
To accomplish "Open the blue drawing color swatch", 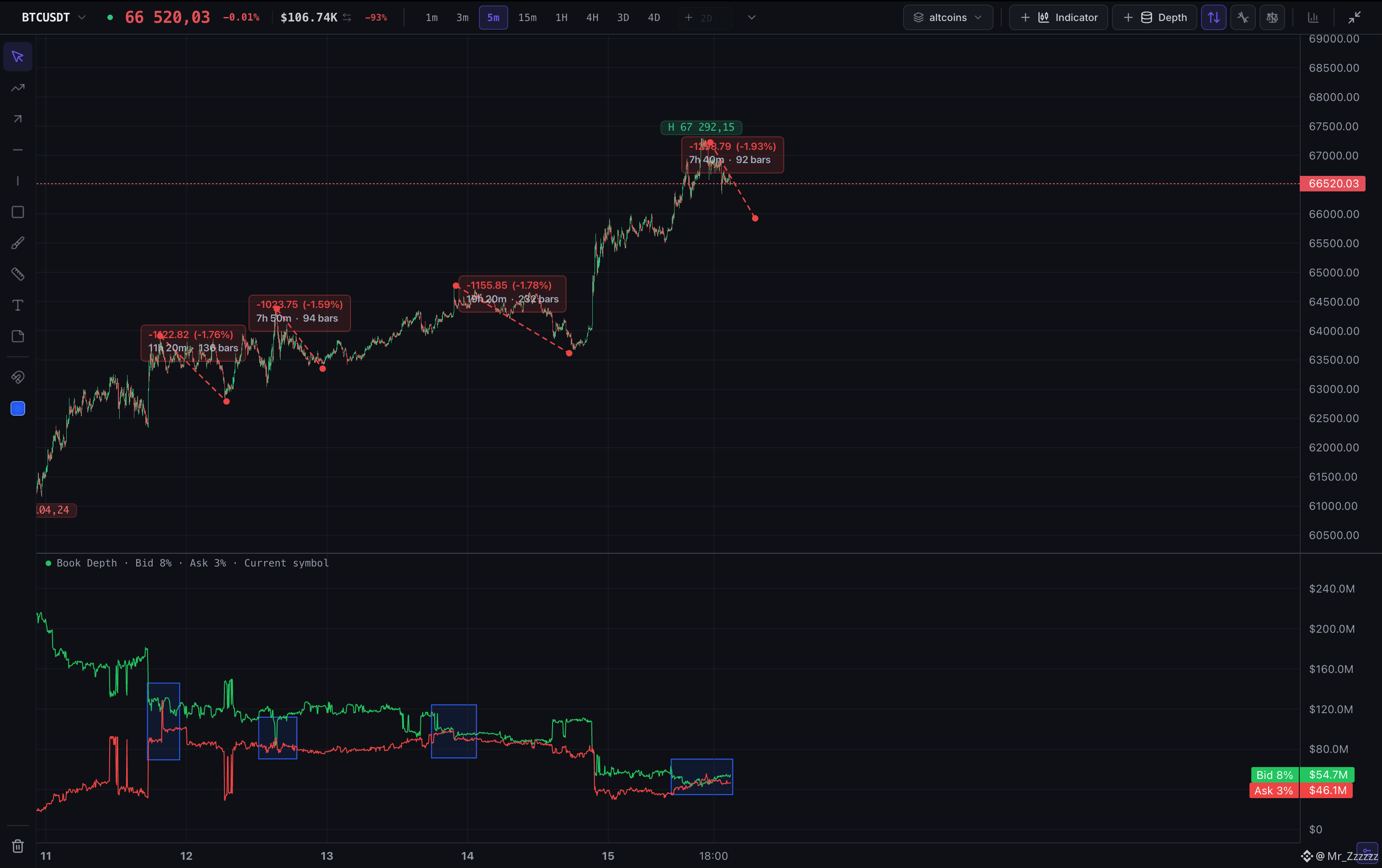I will [x=18, y=408].
